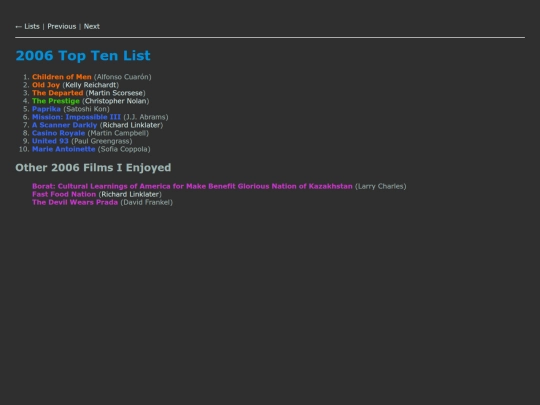Open The Prestige film link
This screenshot has height=405, width=540.
(56, 101)
